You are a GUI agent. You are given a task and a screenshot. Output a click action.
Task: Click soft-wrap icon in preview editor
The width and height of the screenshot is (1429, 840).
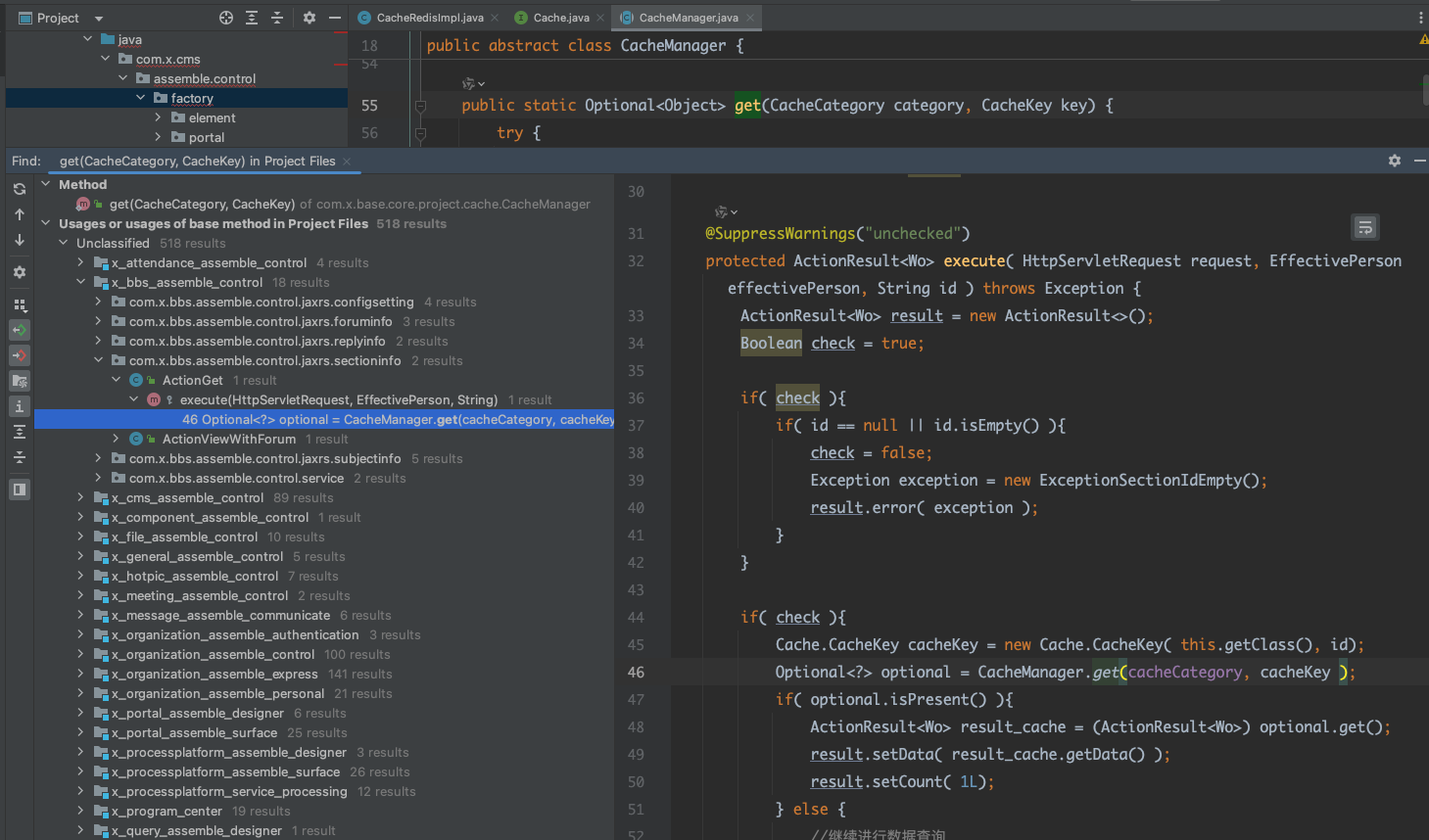click(x=1364, y=227)
